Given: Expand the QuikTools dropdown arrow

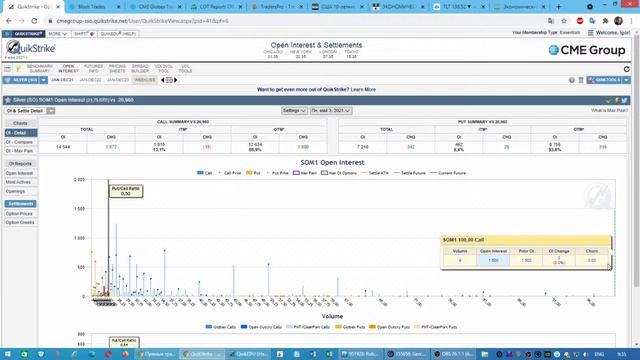Looking at the screenshot, I should tap(626, 80).
